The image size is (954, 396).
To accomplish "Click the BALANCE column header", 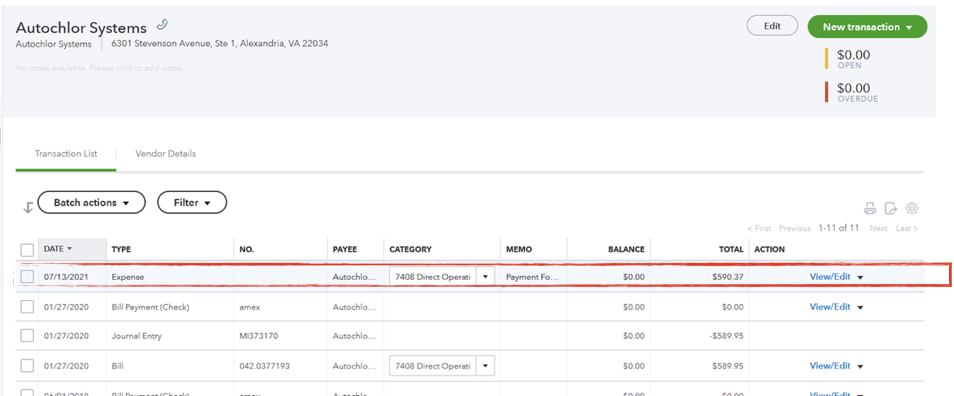I will (x=626, y=249).
